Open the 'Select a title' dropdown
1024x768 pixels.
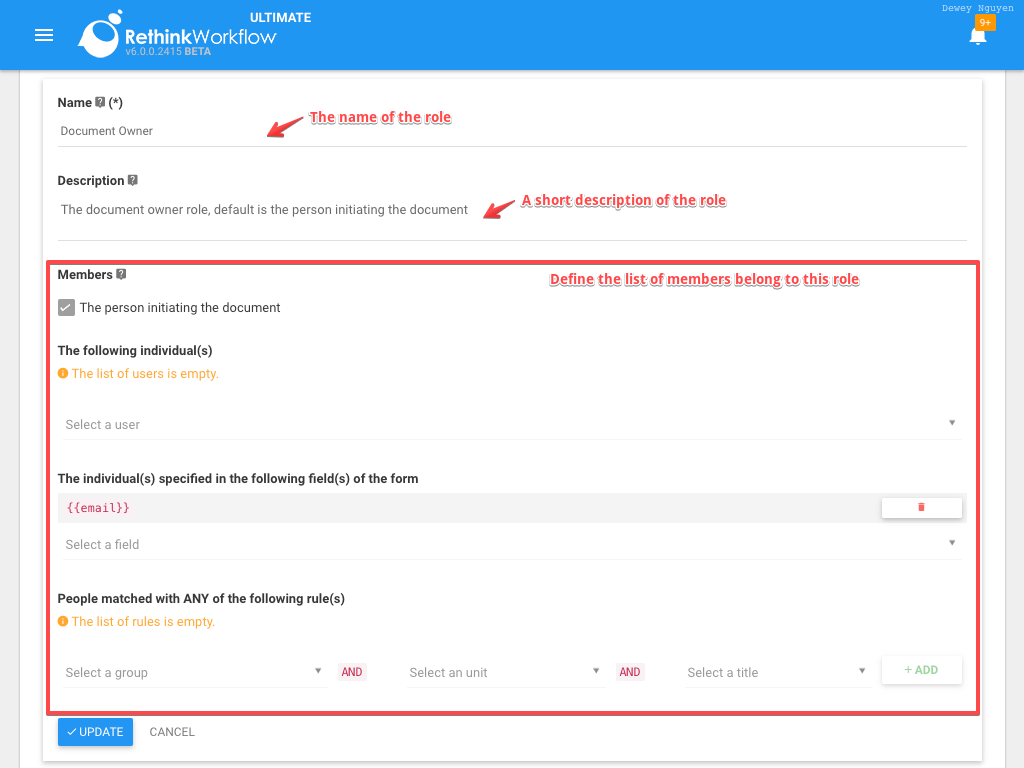775,671
